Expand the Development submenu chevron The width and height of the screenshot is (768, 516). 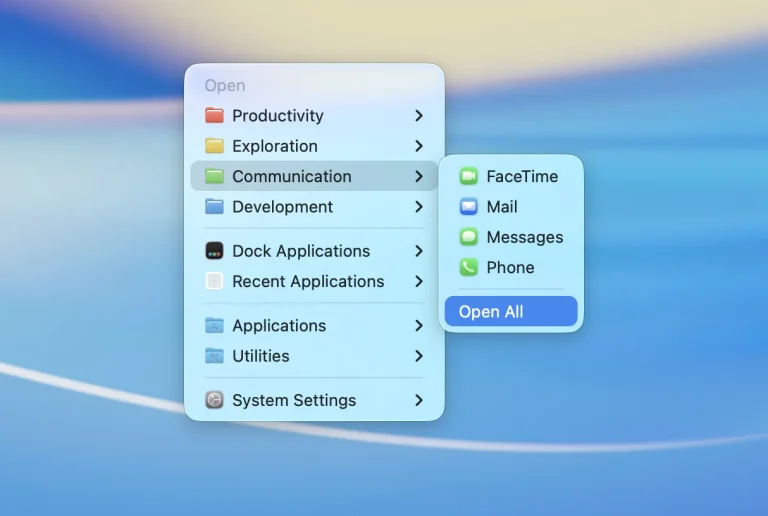[419, 207]
